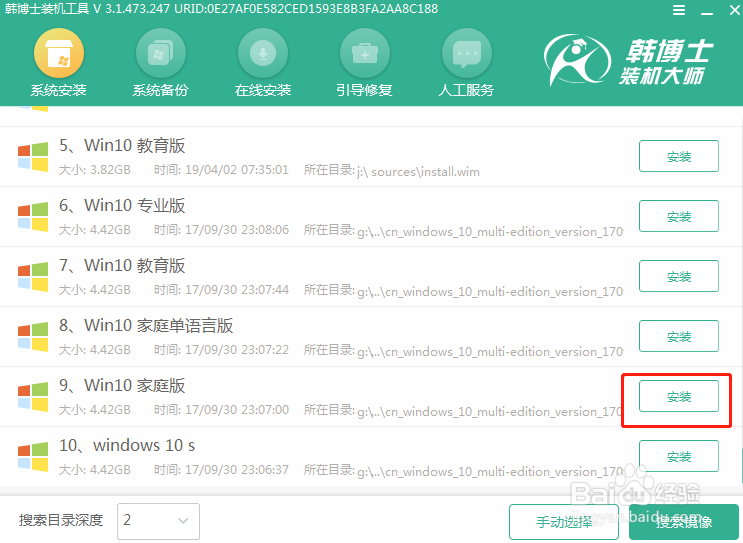
Task: Click the timestamp 17/09/30 23:07:22
Action: click(236, 350)
